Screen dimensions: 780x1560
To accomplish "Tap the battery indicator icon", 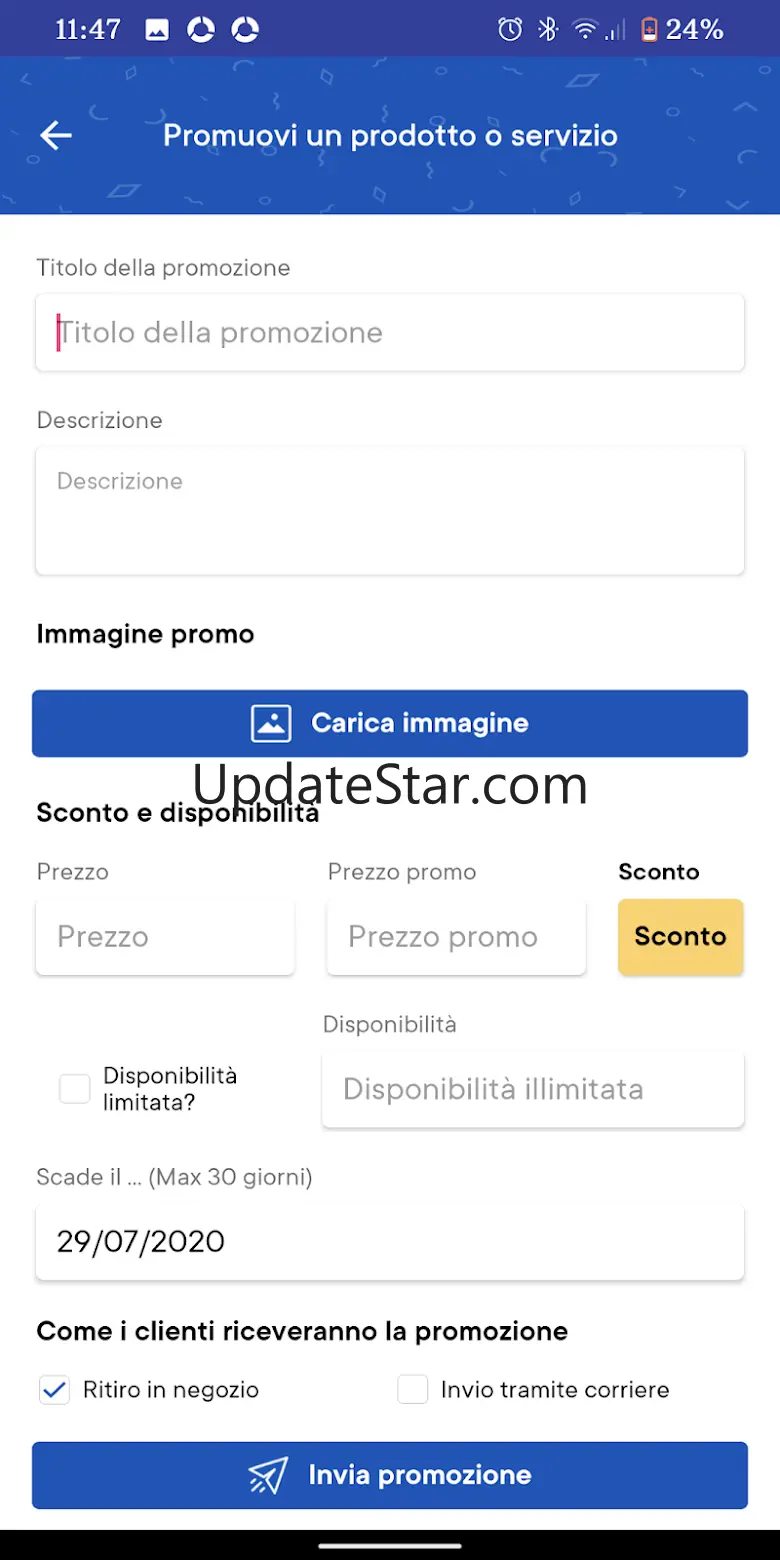I will pos(649,30).
